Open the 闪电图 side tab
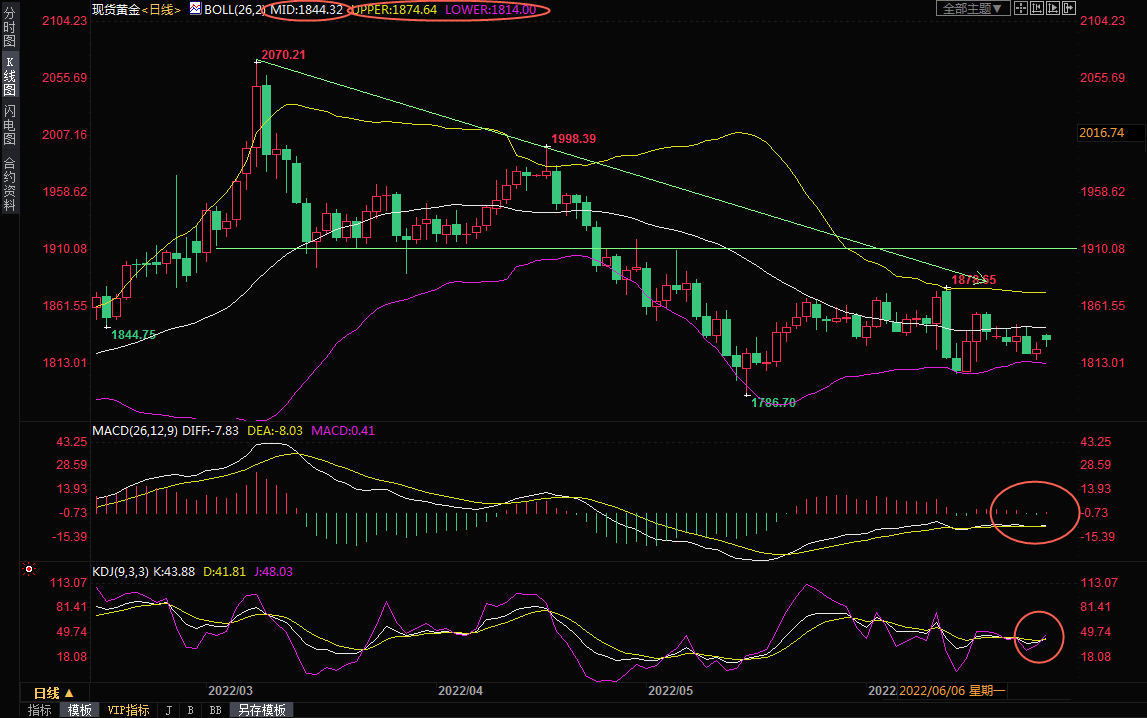This screenshot has width=1147, height=718. [x=9, y=125]
